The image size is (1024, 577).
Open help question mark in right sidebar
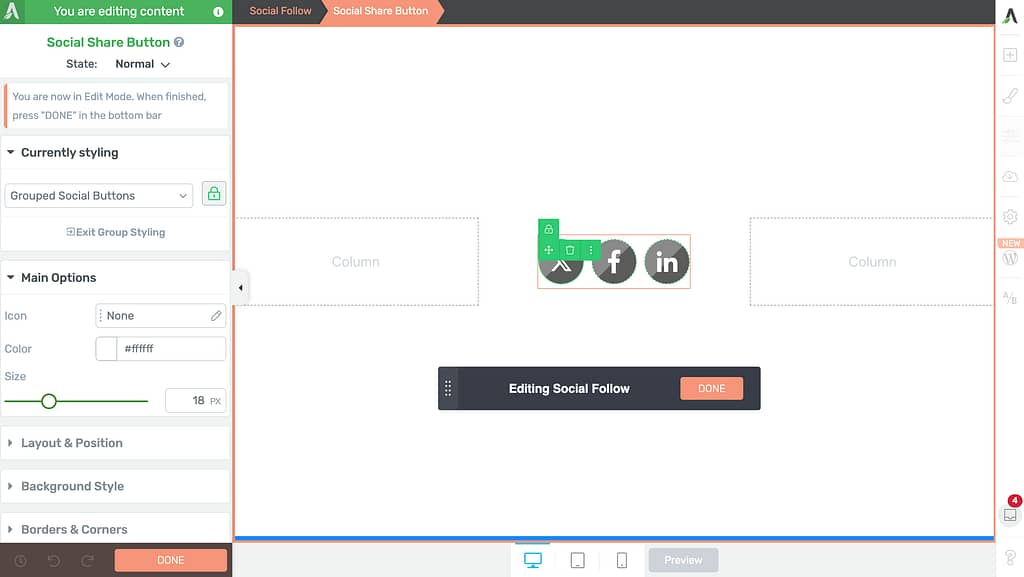tap(1010, 558)
